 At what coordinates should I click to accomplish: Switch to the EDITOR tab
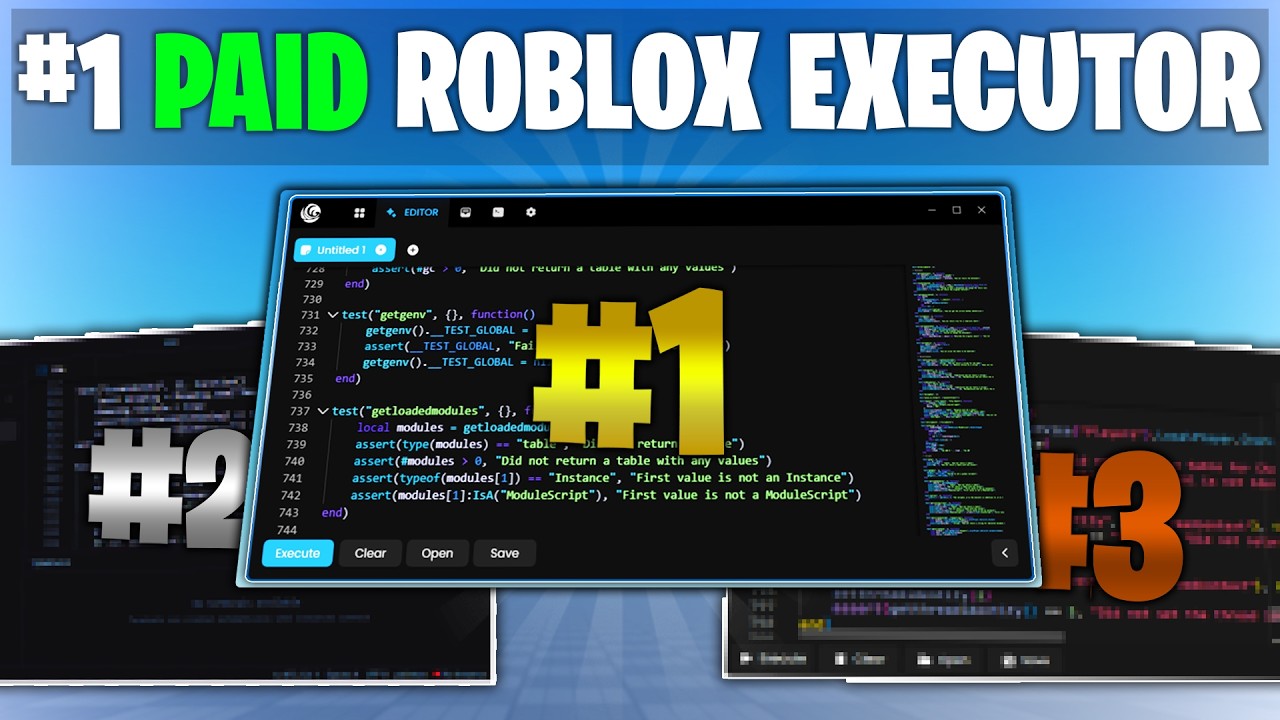click(413, 212)
